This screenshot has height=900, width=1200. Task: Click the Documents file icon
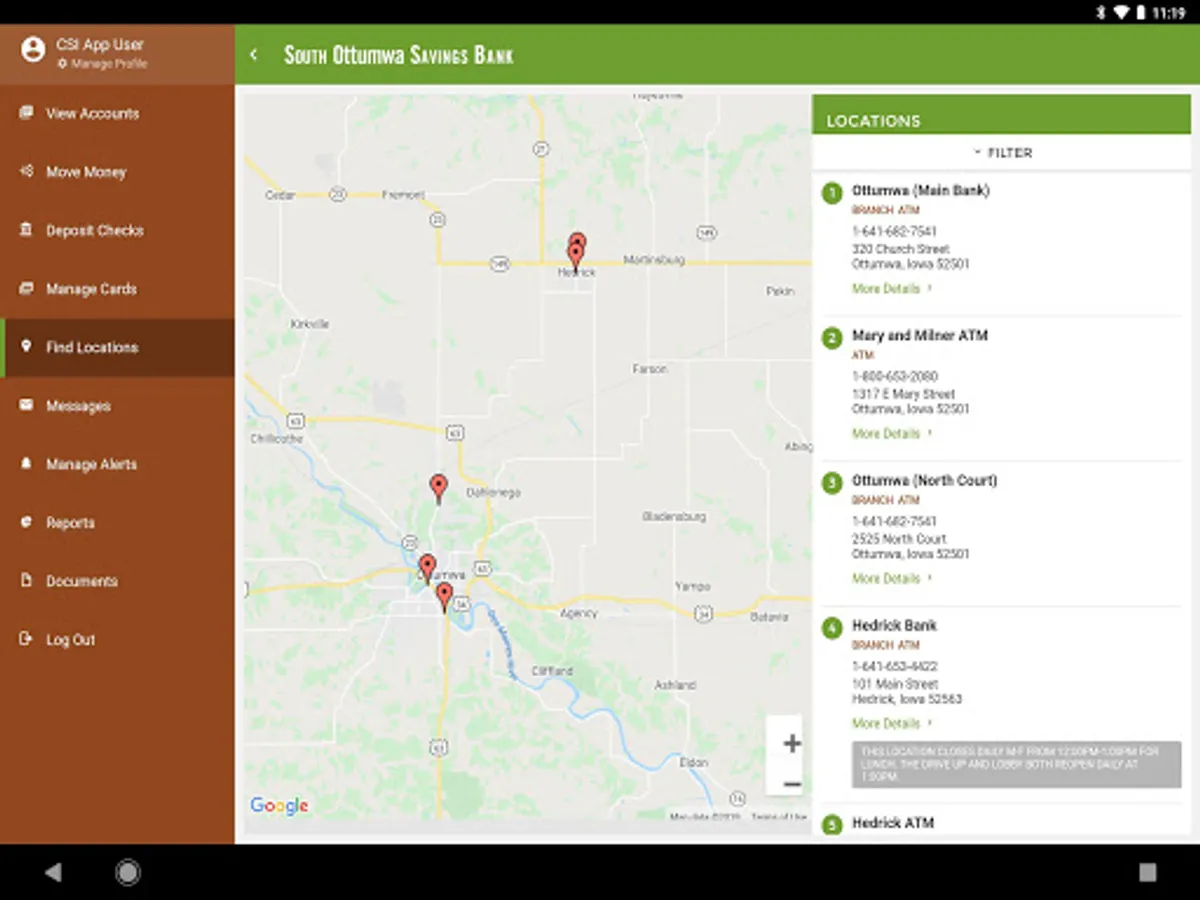pyautogui.click(x=26, y=580)
